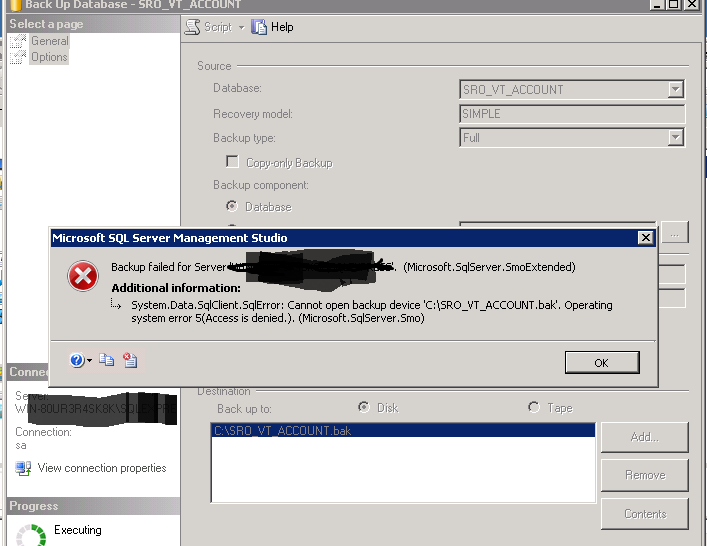This screenshot has height=546, width=707.
Task: Click the 'sa' connection value
Action: 21,445
